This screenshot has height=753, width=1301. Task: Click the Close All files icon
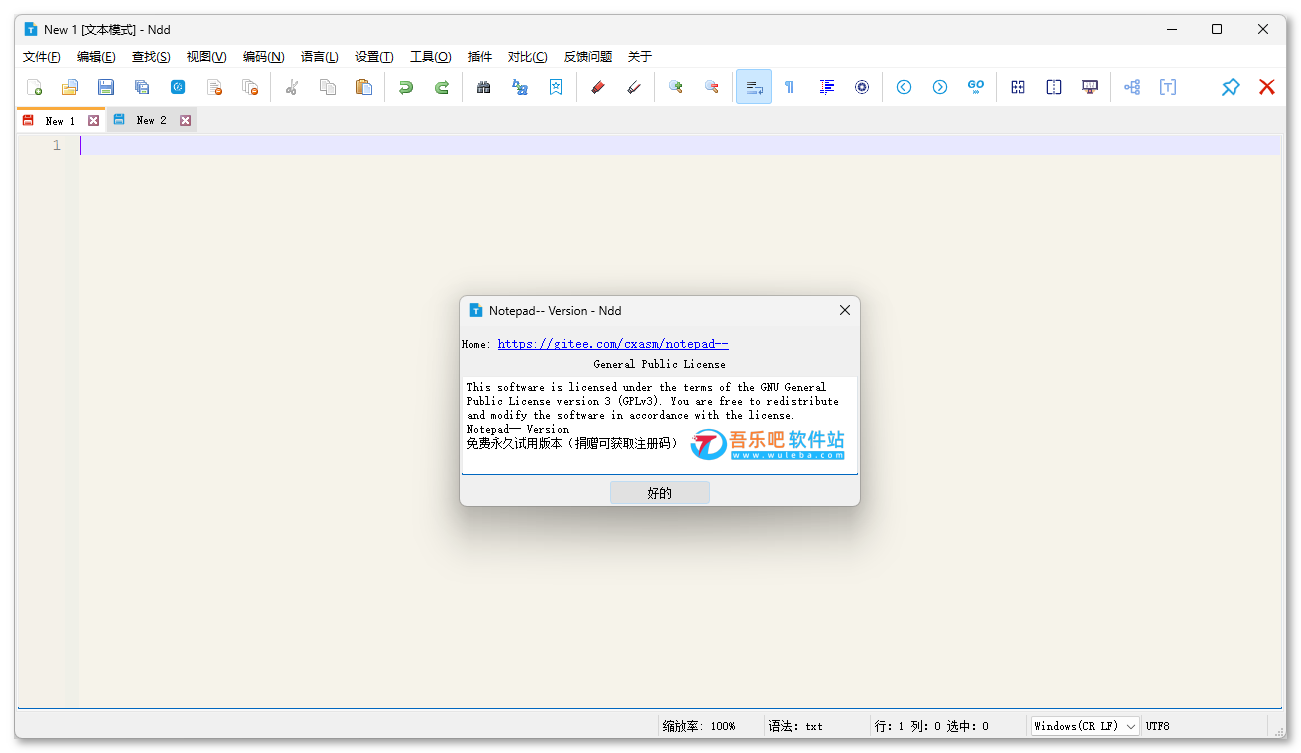[250, 87]
